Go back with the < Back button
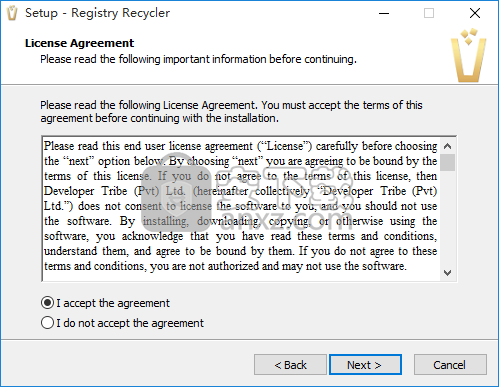 coord(290,365)
